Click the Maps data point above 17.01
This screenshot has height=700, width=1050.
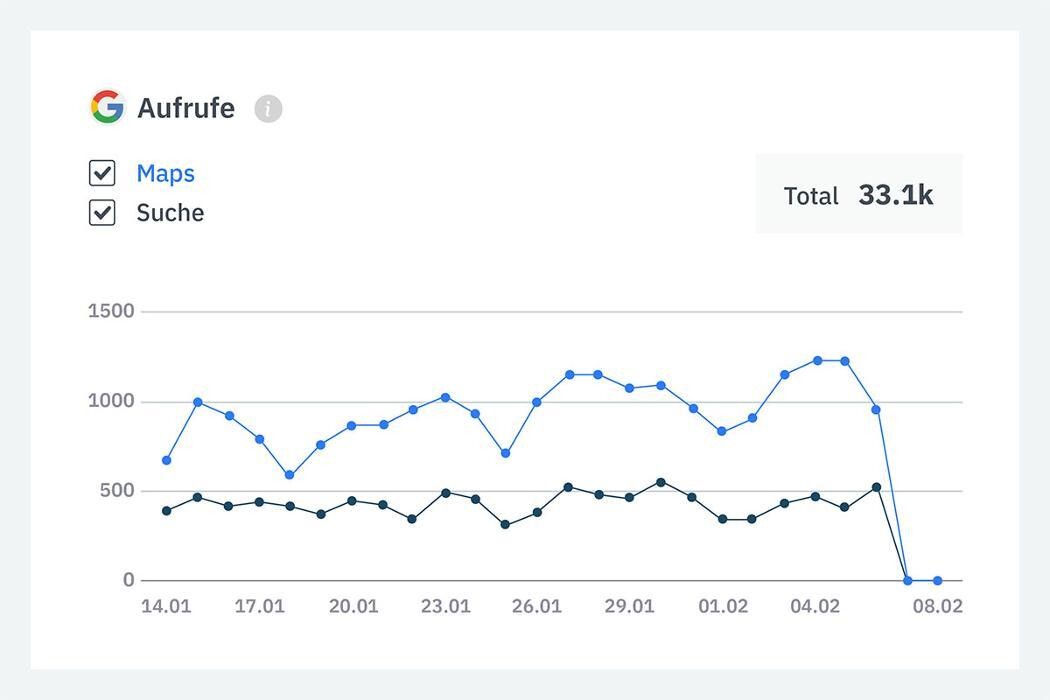tap(259, 439)
